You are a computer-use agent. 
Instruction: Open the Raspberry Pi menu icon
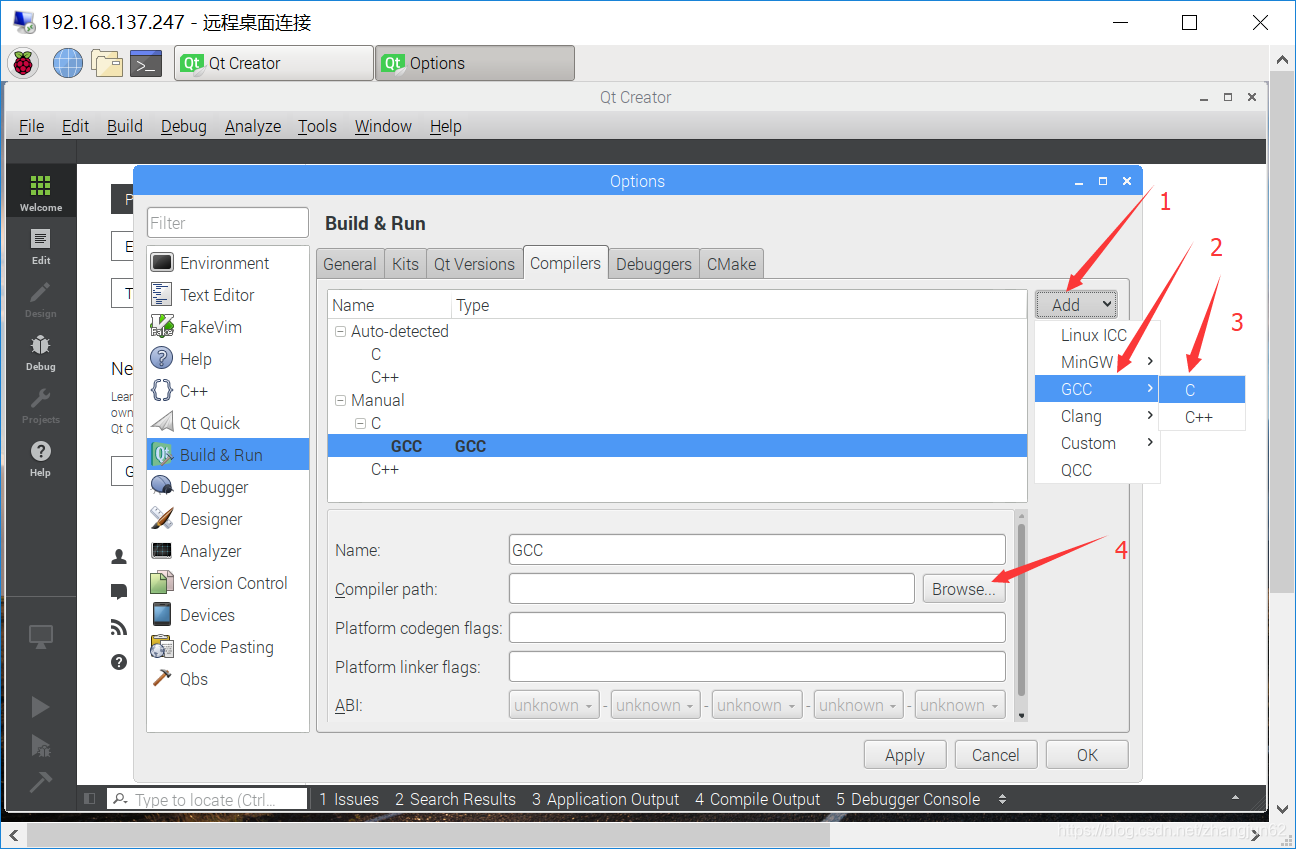[23, 63]
